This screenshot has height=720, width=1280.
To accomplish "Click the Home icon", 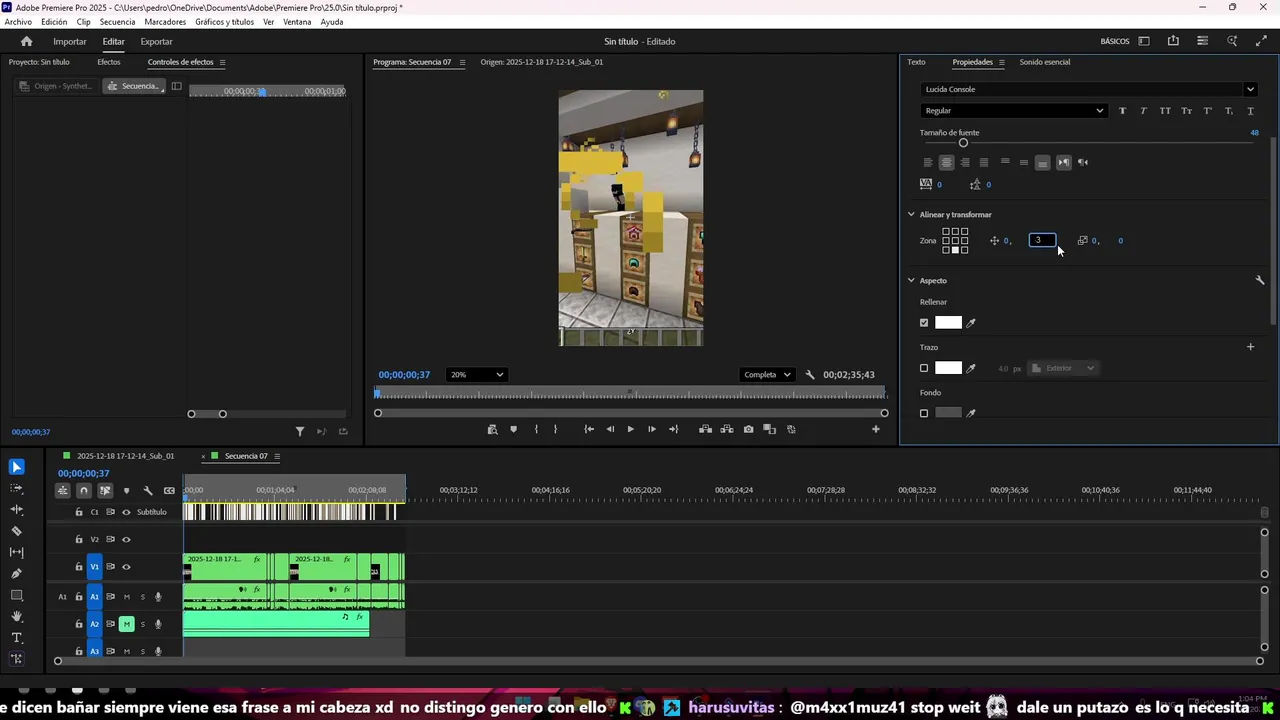I will [27, 41].
